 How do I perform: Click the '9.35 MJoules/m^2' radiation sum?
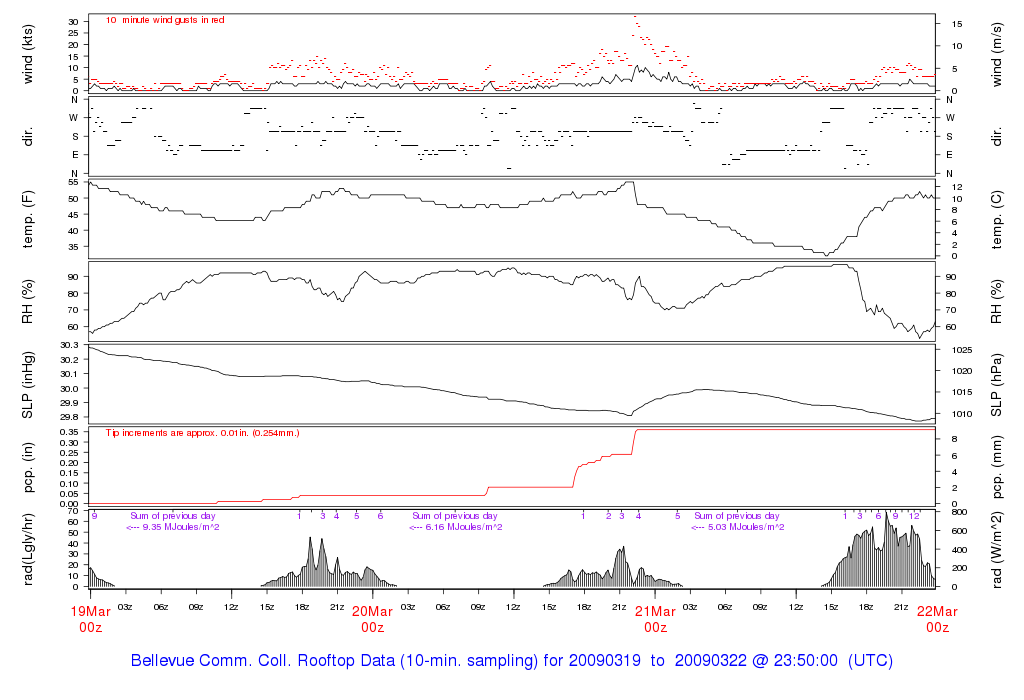click(x=181, y=527)
